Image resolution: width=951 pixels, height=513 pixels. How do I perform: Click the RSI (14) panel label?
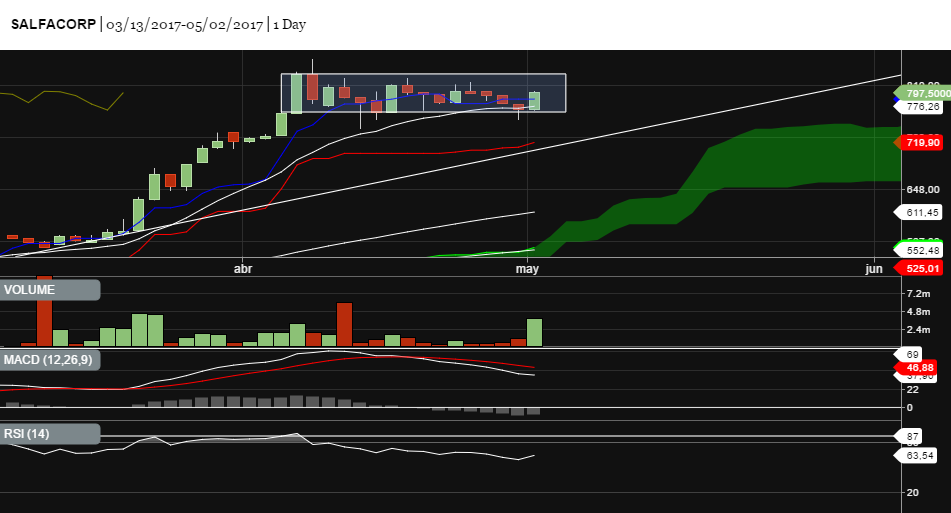50,434
